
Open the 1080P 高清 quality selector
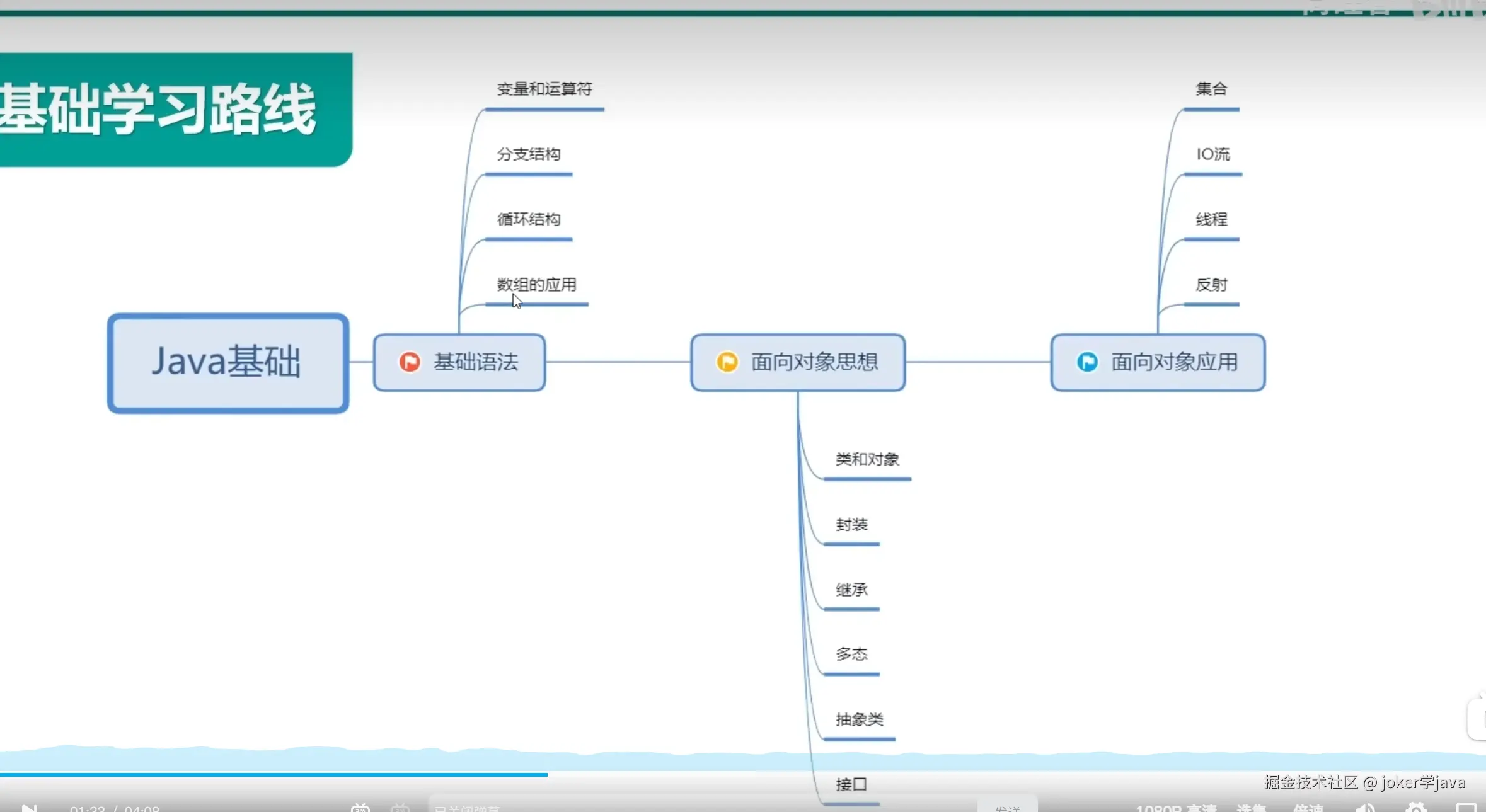point(1177,808)
